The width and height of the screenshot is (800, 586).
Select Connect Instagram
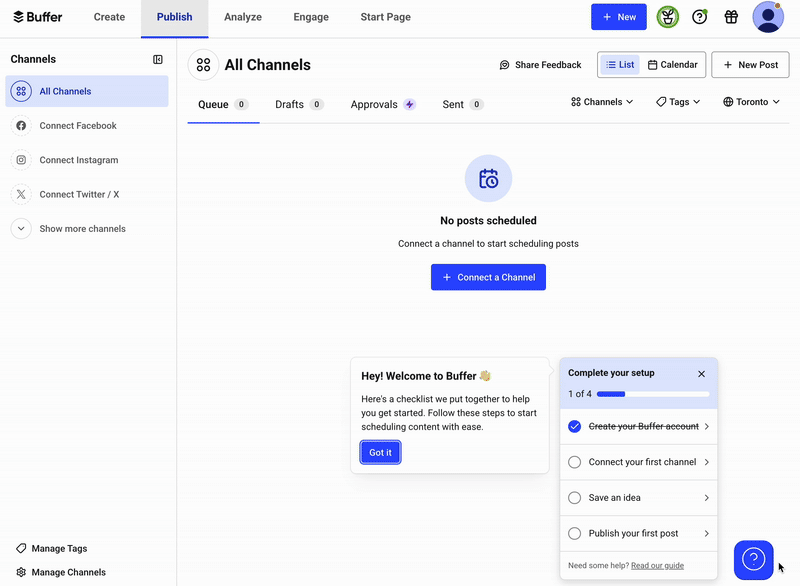[x=87, y=160]
